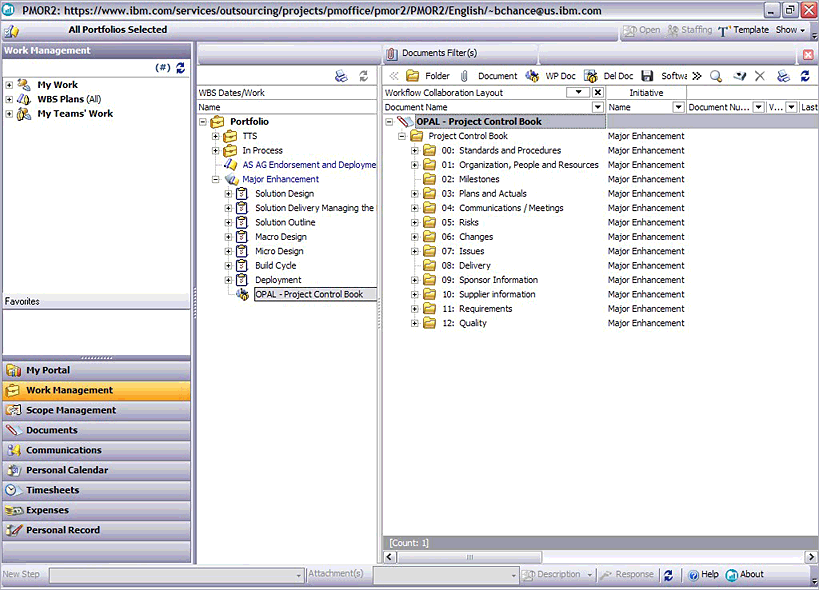Expand the WBS Plans (All) node
The image size is (819, 590).
click(9, 99)
